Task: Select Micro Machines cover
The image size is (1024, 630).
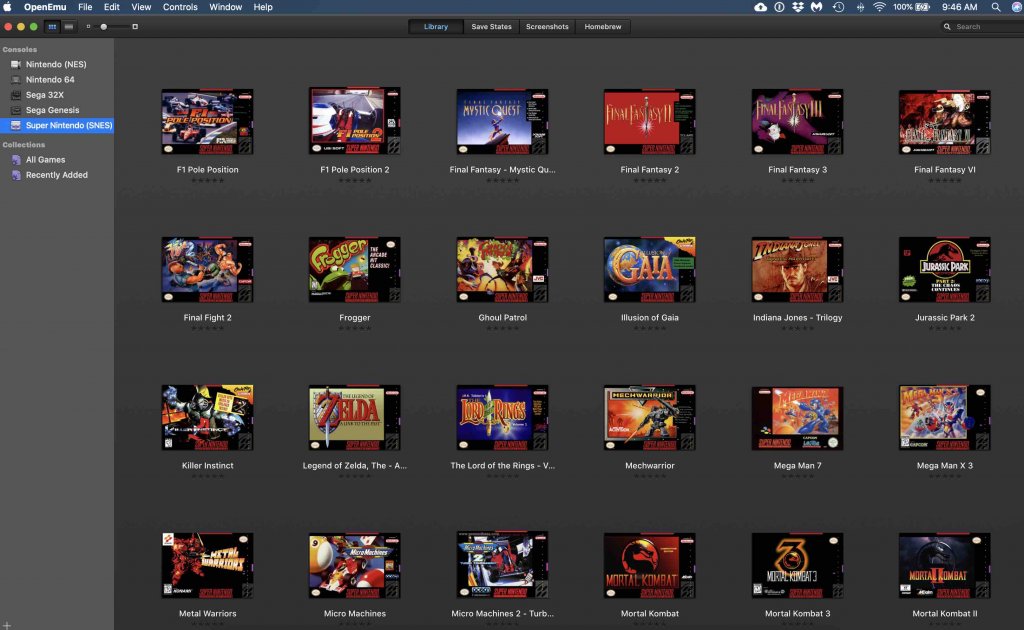Action: (355, 565)
